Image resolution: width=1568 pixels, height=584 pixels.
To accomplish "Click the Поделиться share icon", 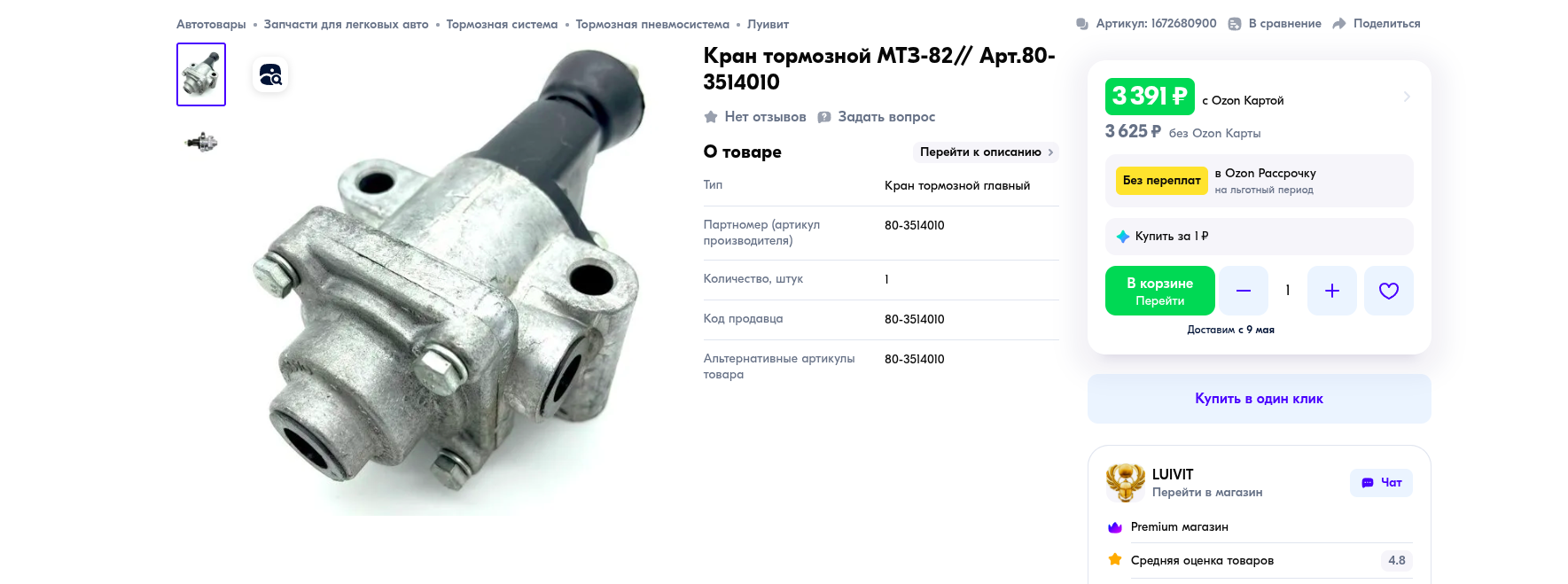I will tap(1339, 24).
